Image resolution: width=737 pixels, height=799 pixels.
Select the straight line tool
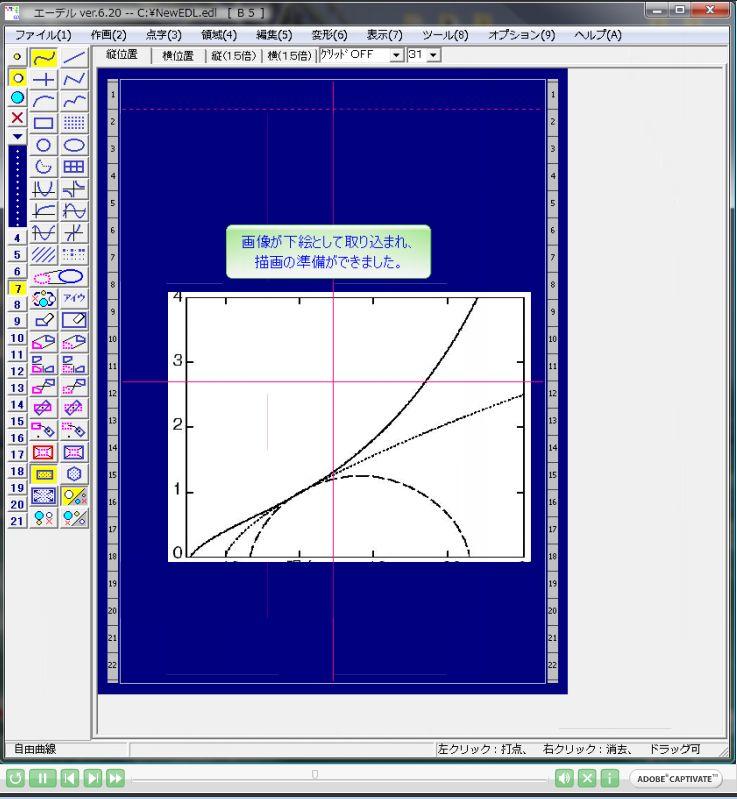74,58
